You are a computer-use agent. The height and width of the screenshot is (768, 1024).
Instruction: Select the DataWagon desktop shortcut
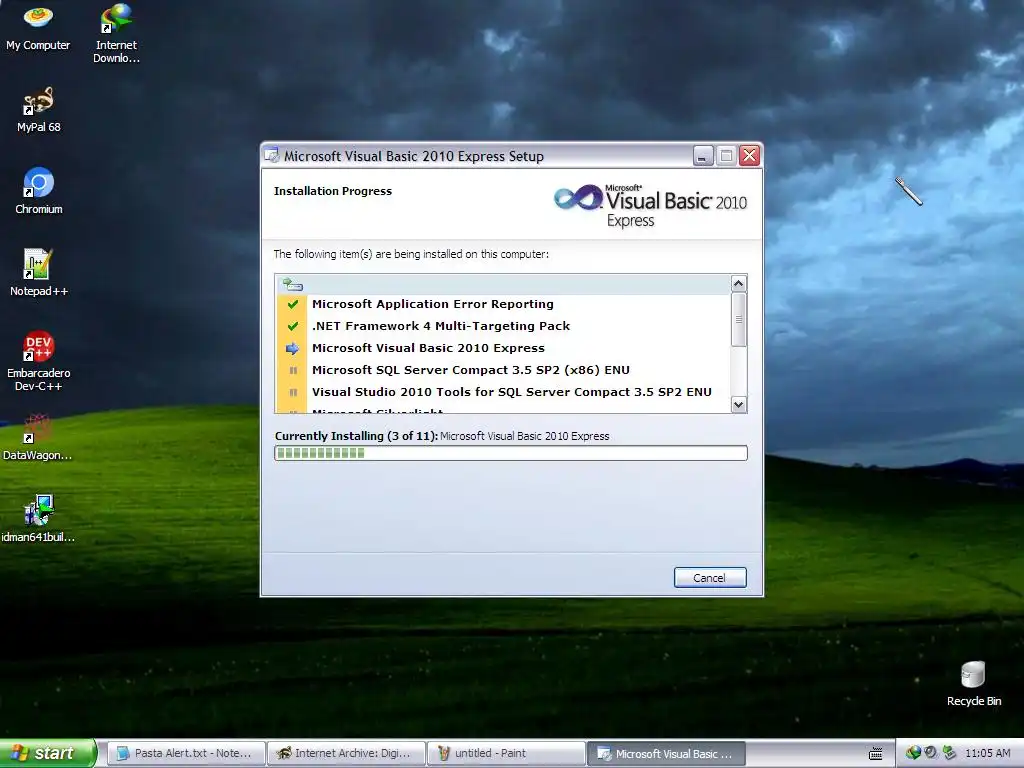click(x=37, y=437)
